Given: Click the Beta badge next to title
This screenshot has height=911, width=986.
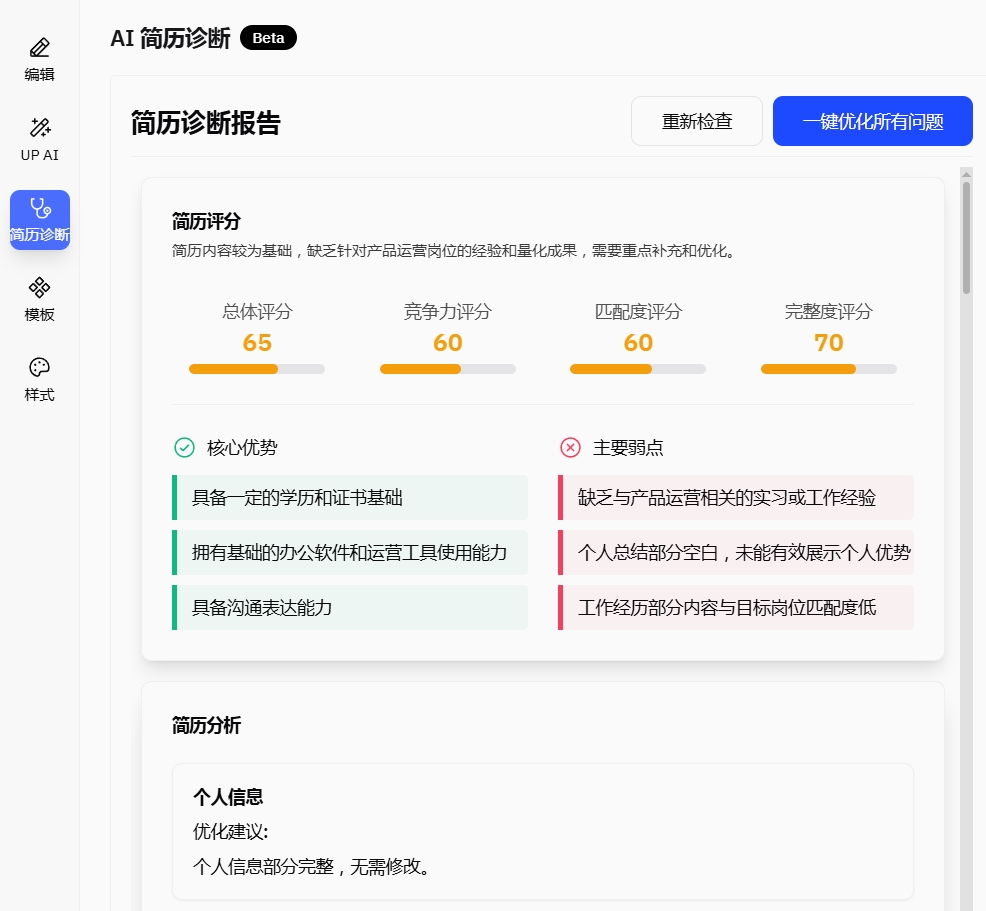Looking at the screenshot, I should (268, 38).
